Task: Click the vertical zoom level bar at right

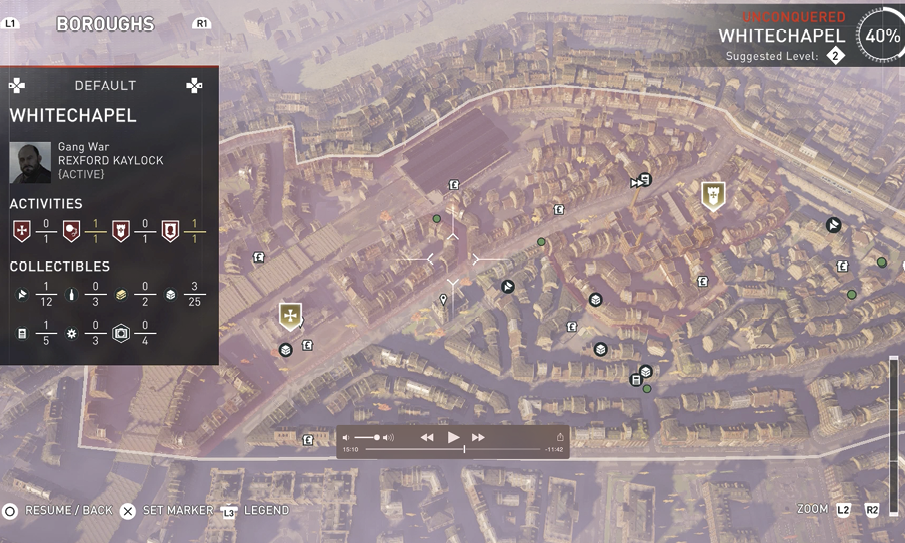Action: tap(894, 436)
